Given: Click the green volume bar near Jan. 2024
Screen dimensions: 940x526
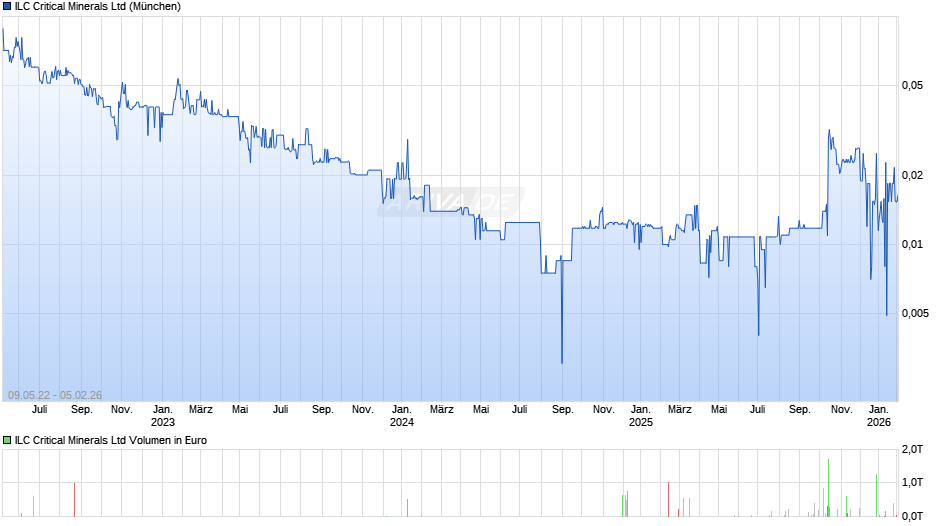Looking at the screenshot, I should tap(407, 508).
